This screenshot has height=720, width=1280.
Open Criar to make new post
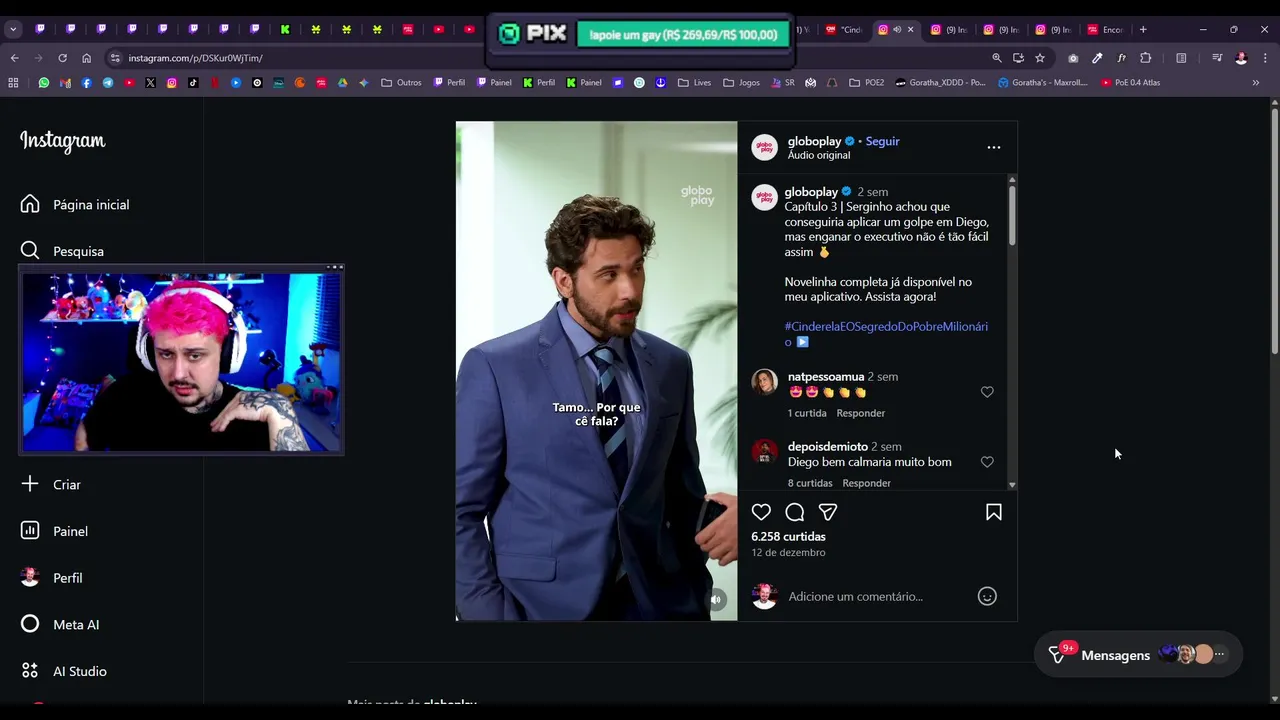click(x=51, y=484)
